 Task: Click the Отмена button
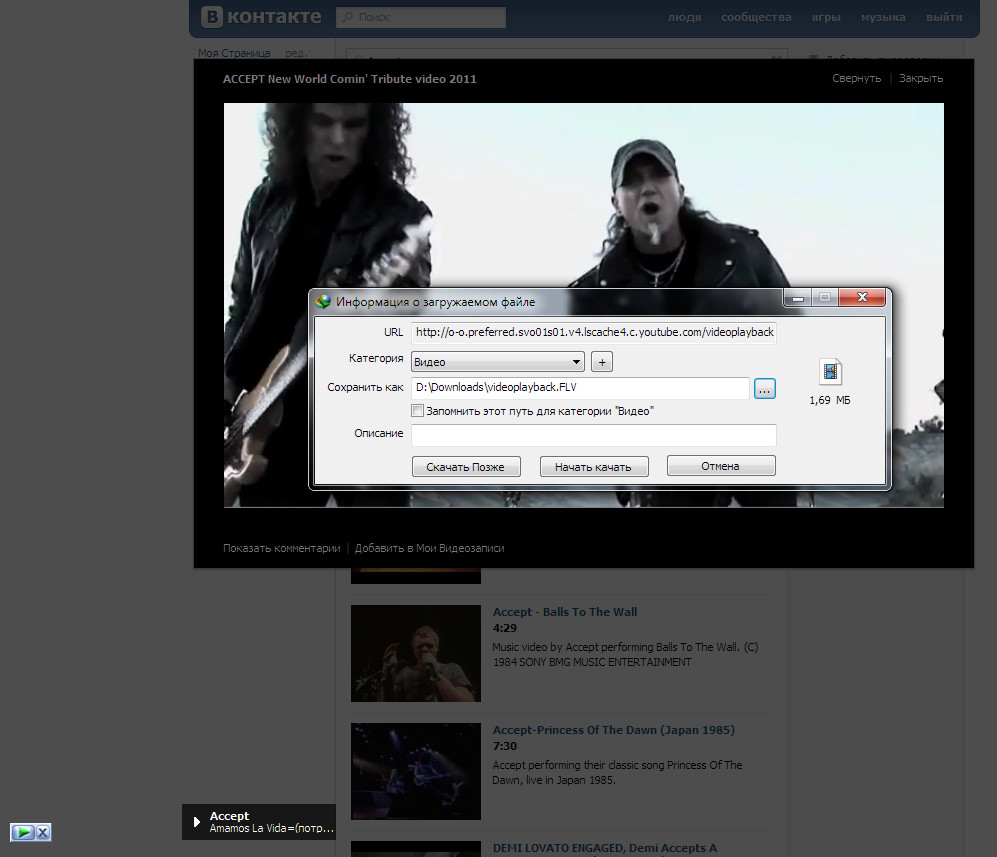coord(721,466)
